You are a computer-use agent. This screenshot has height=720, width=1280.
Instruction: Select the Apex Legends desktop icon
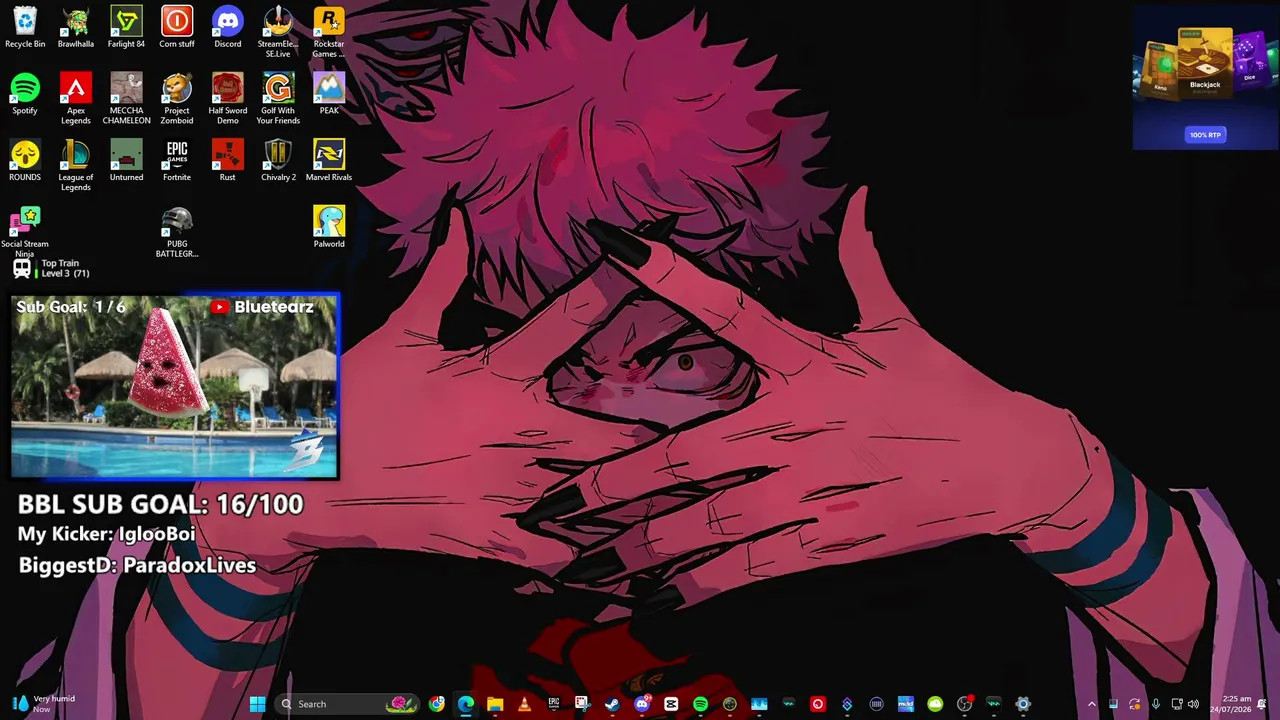(x=76, y=99)
